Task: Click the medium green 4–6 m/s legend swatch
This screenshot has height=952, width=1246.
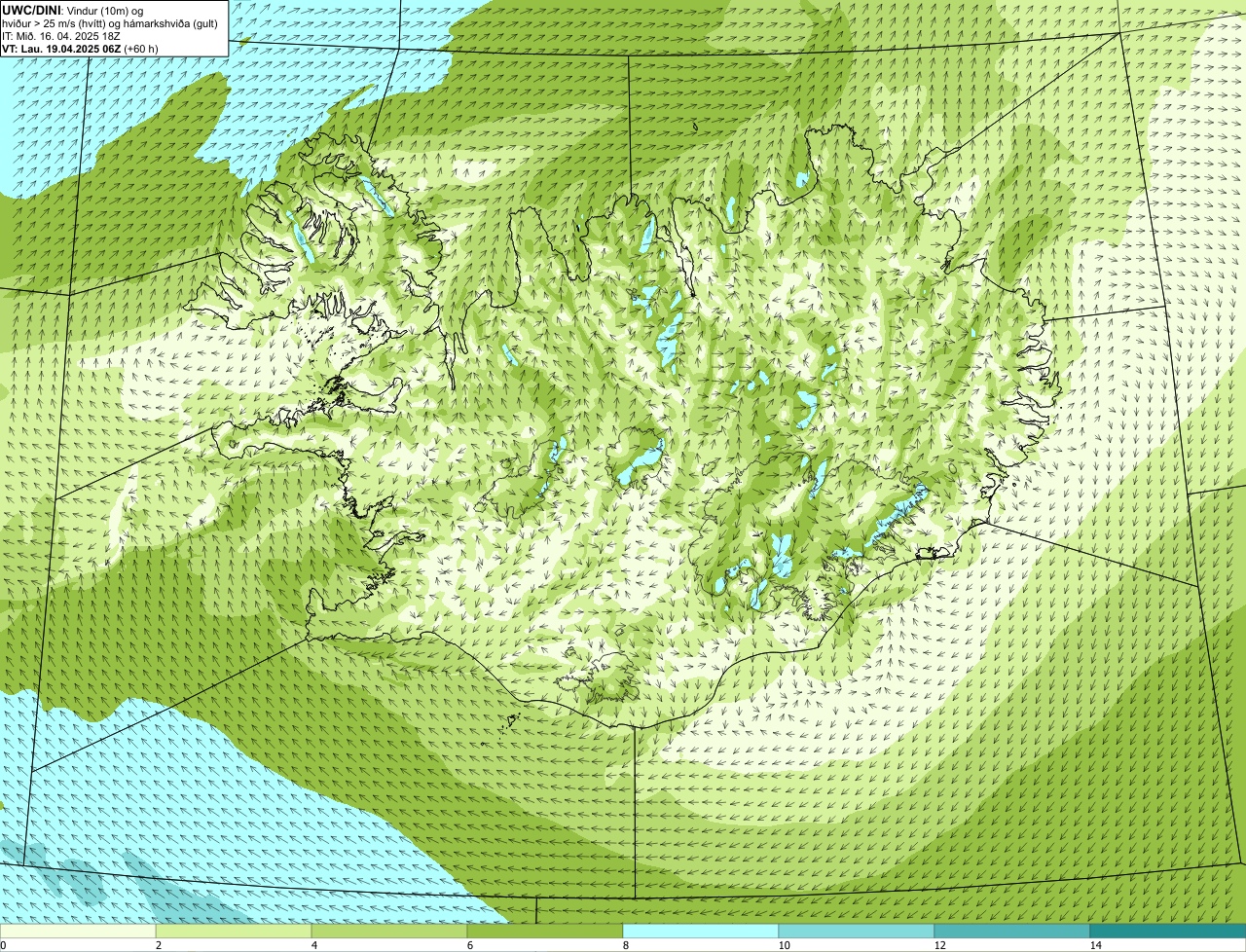Action: click(x=389, y=931)
